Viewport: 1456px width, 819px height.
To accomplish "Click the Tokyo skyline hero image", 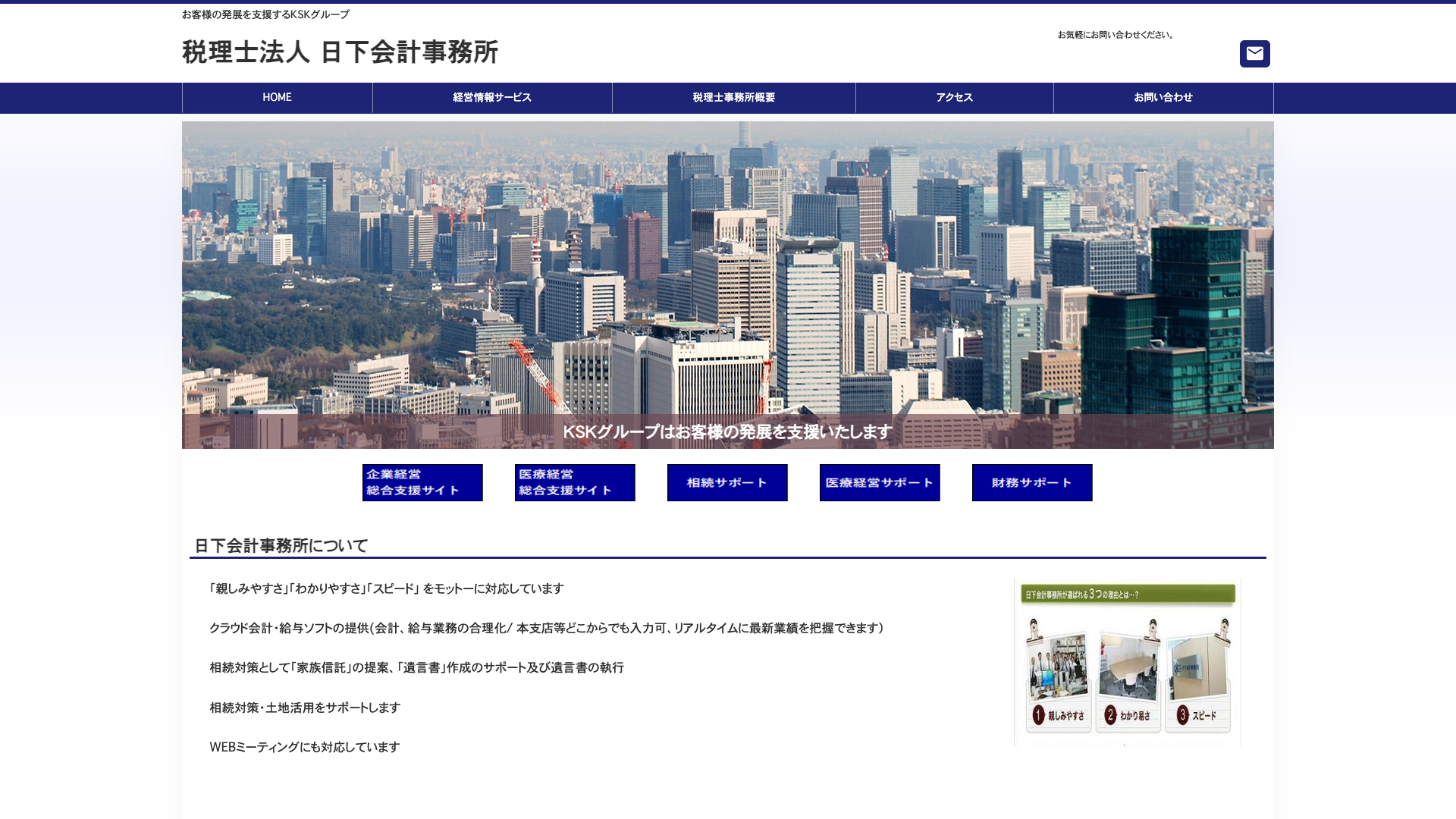I will click(728, 265).
